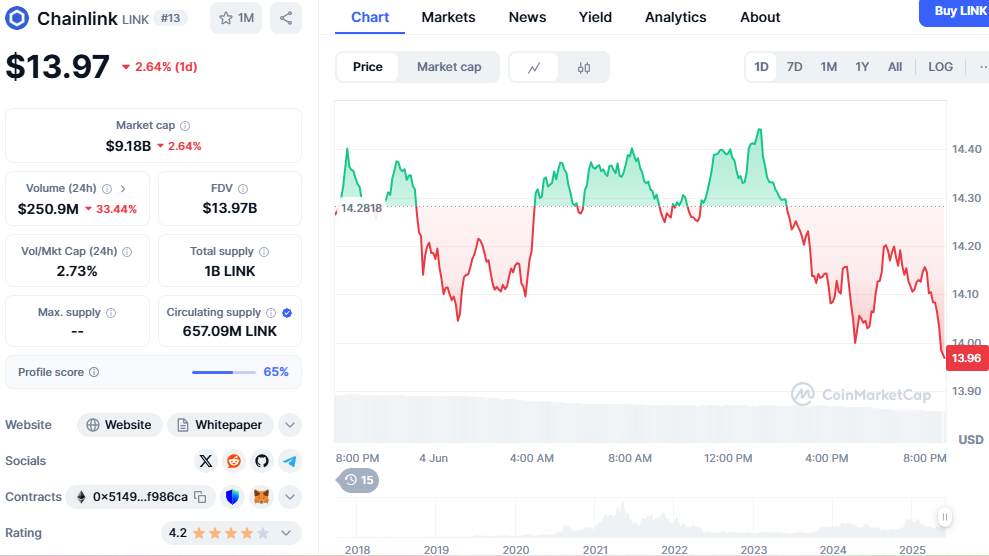Image resolution: width=989 pixels, height=556 pixels.
Task: Open more chart options ellipsis
Action: (x=981, y=67)
